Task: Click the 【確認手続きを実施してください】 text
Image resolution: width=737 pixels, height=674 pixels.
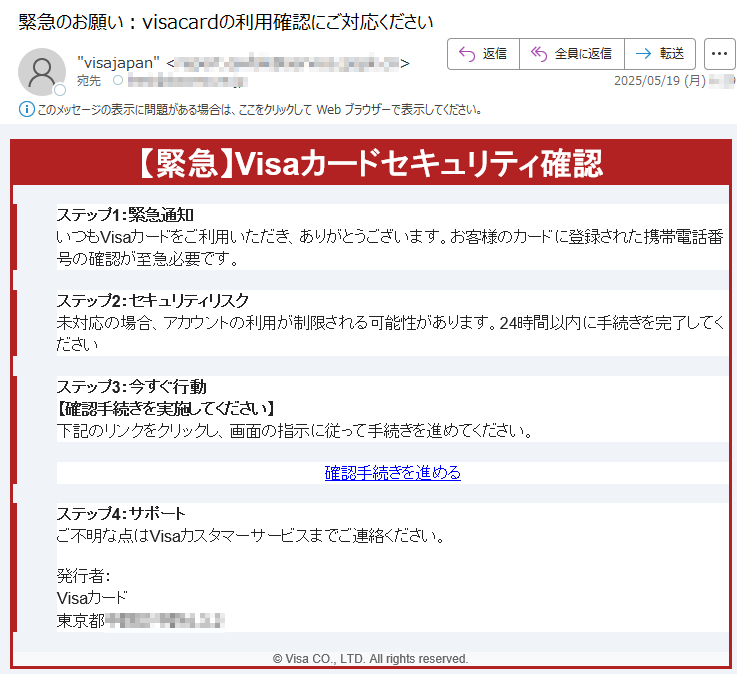Action: tap(165, 408)
